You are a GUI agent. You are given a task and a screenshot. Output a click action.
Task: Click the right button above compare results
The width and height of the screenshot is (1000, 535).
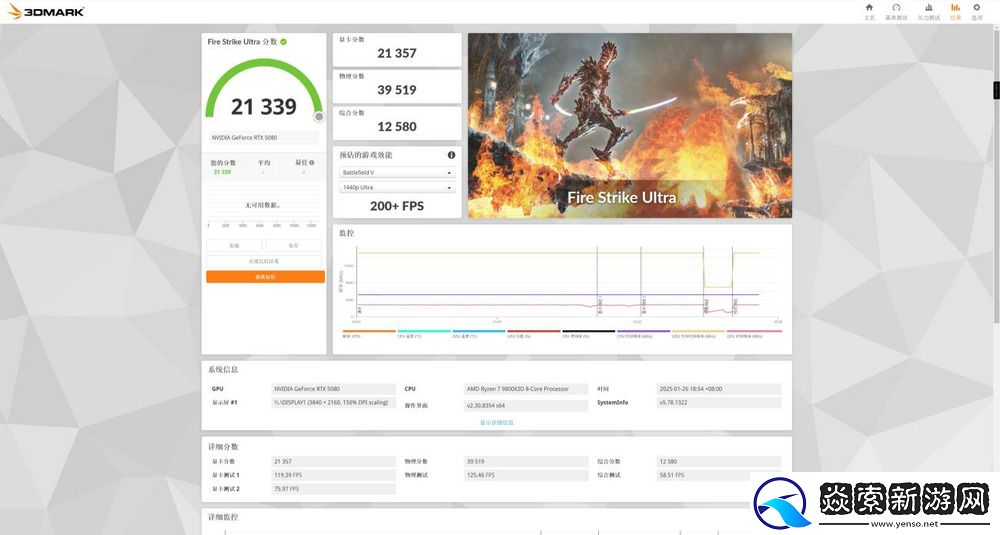pyautogui.click(x=294, y=245)
